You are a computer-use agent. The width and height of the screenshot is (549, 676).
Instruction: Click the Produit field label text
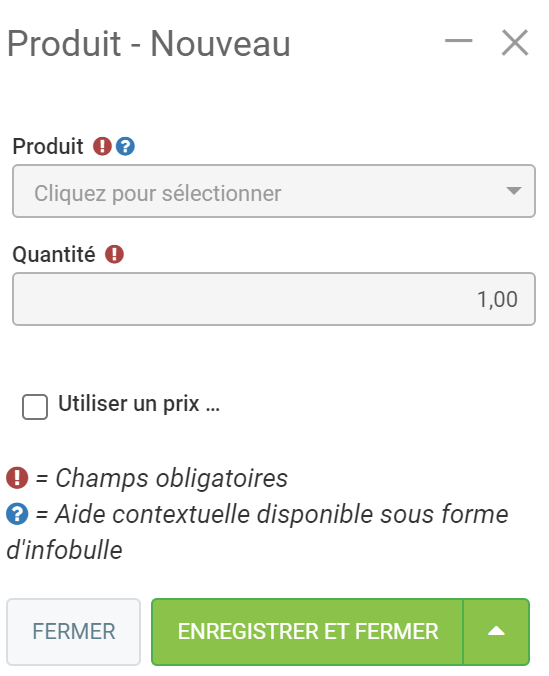[x=48, y=146]
